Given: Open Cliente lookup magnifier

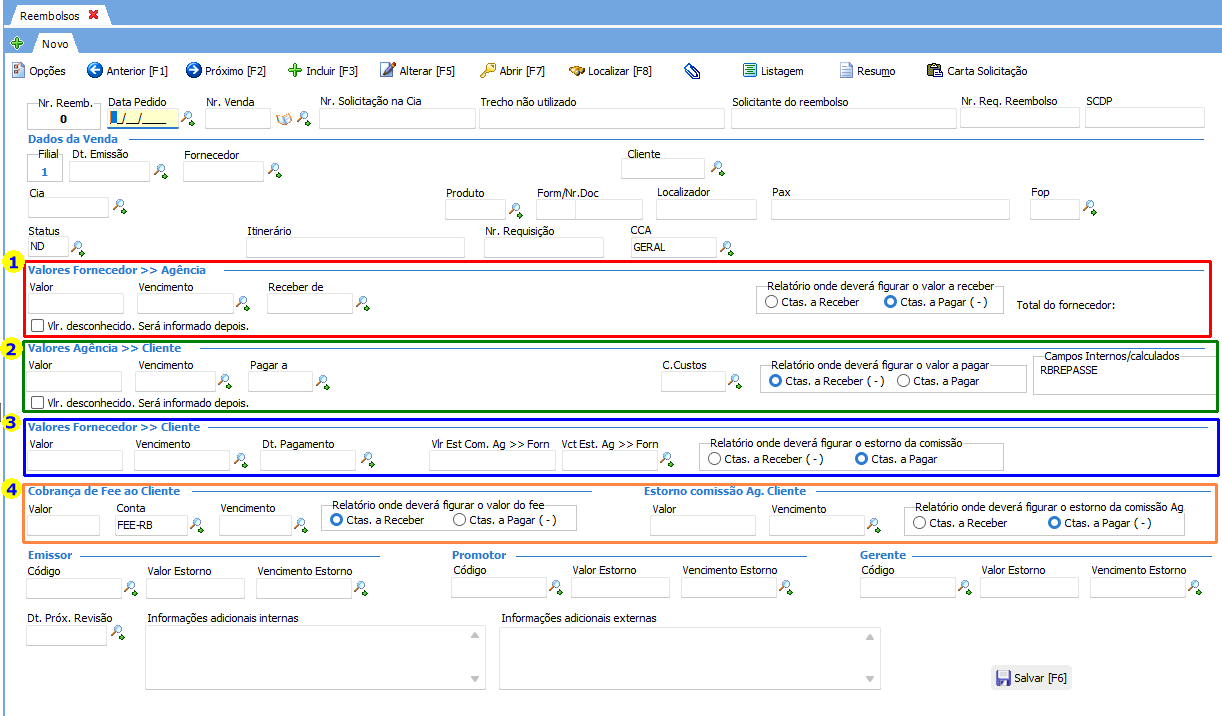Looking at the screenshot, I should [x=717, y=168].
